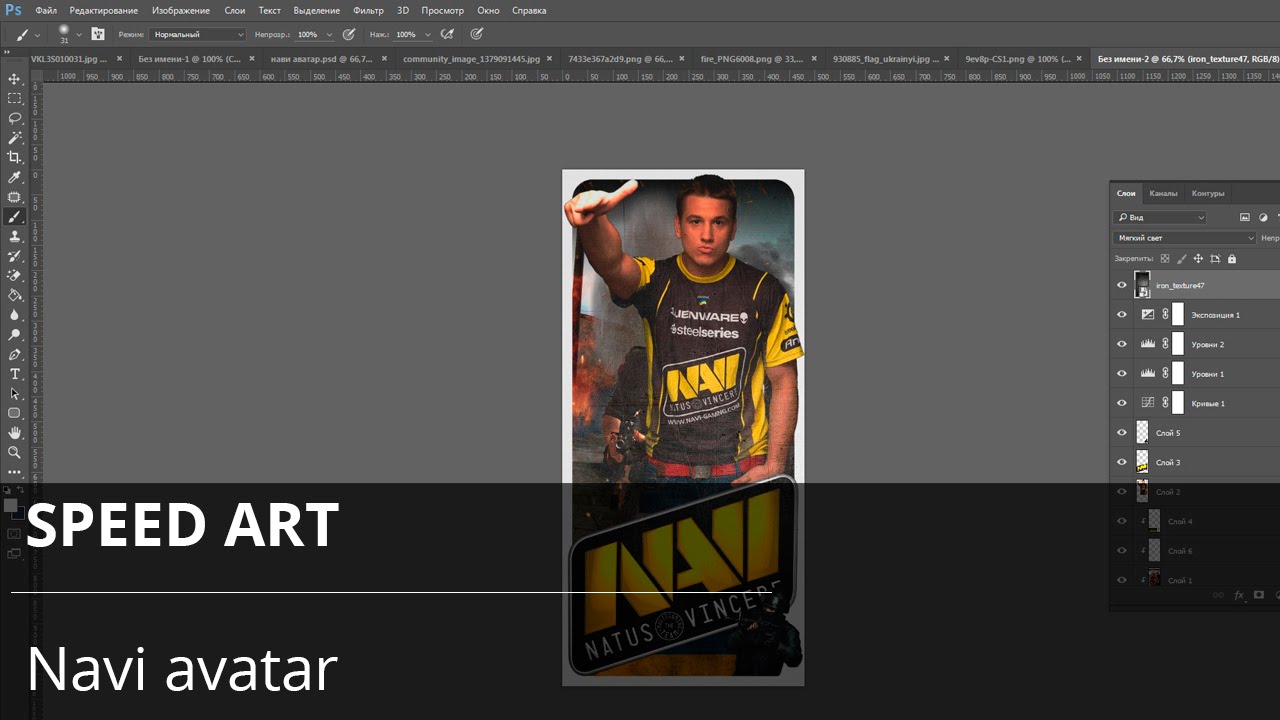The height and width of the screenshot is (720, 1280).
Task: Hide the Кривые 1 layer
Action: coord(1121,403)
